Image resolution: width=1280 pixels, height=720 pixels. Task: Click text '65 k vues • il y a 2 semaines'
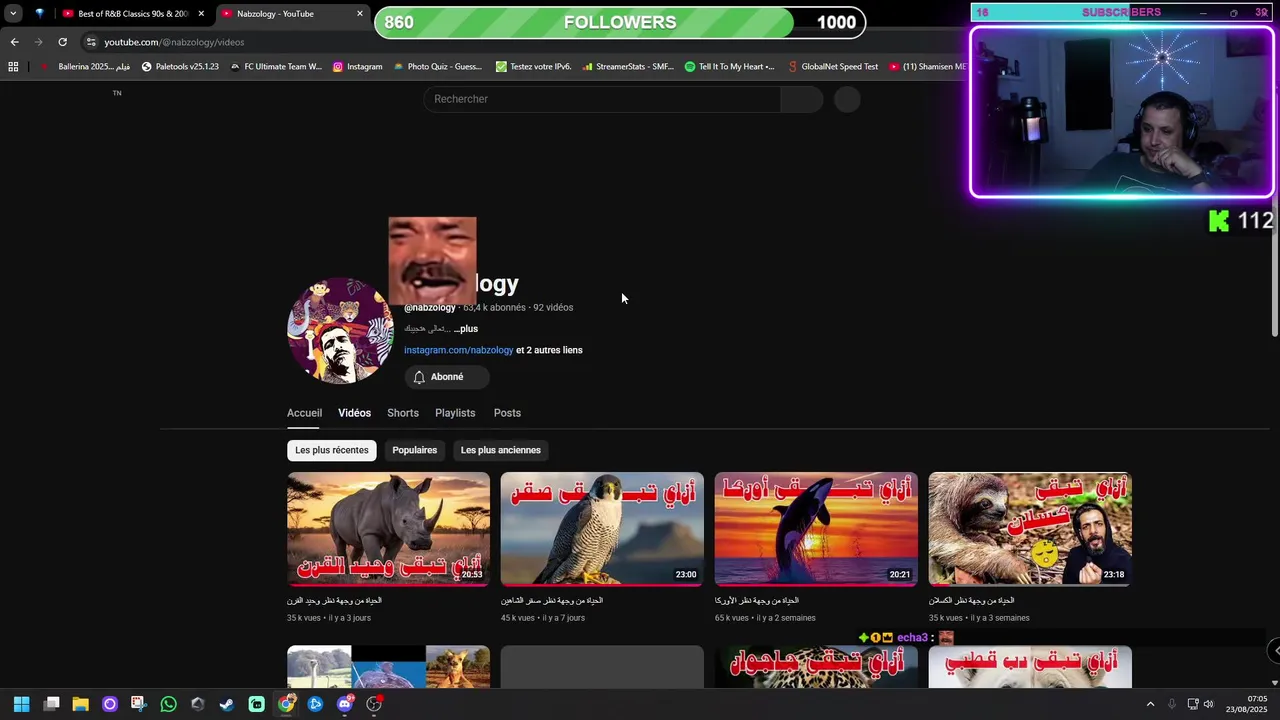pos(765,618)
